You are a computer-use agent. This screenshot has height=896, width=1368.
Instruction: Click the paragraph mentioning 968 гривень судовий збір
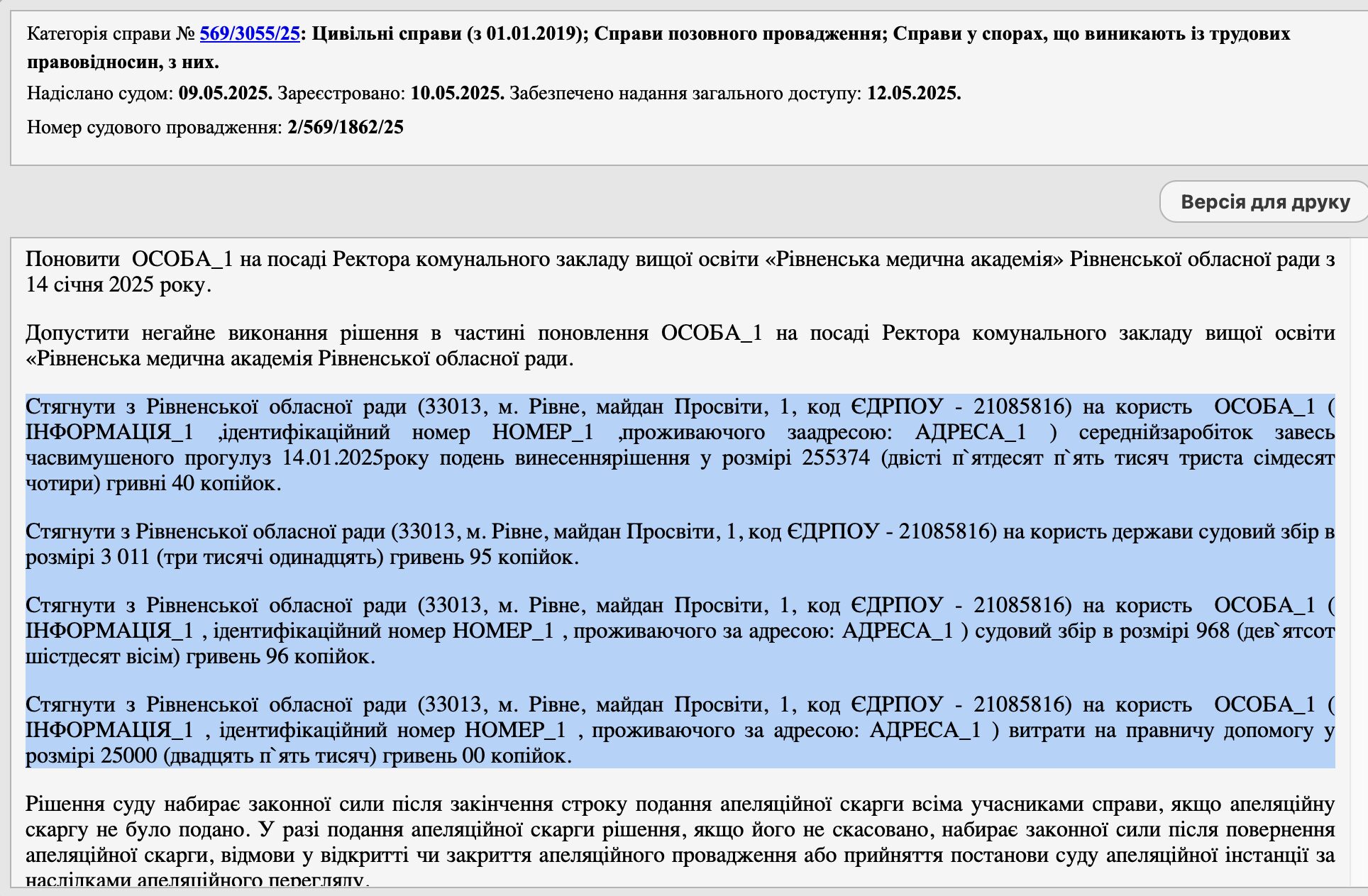pyautogui.click(x=680, y=631)
